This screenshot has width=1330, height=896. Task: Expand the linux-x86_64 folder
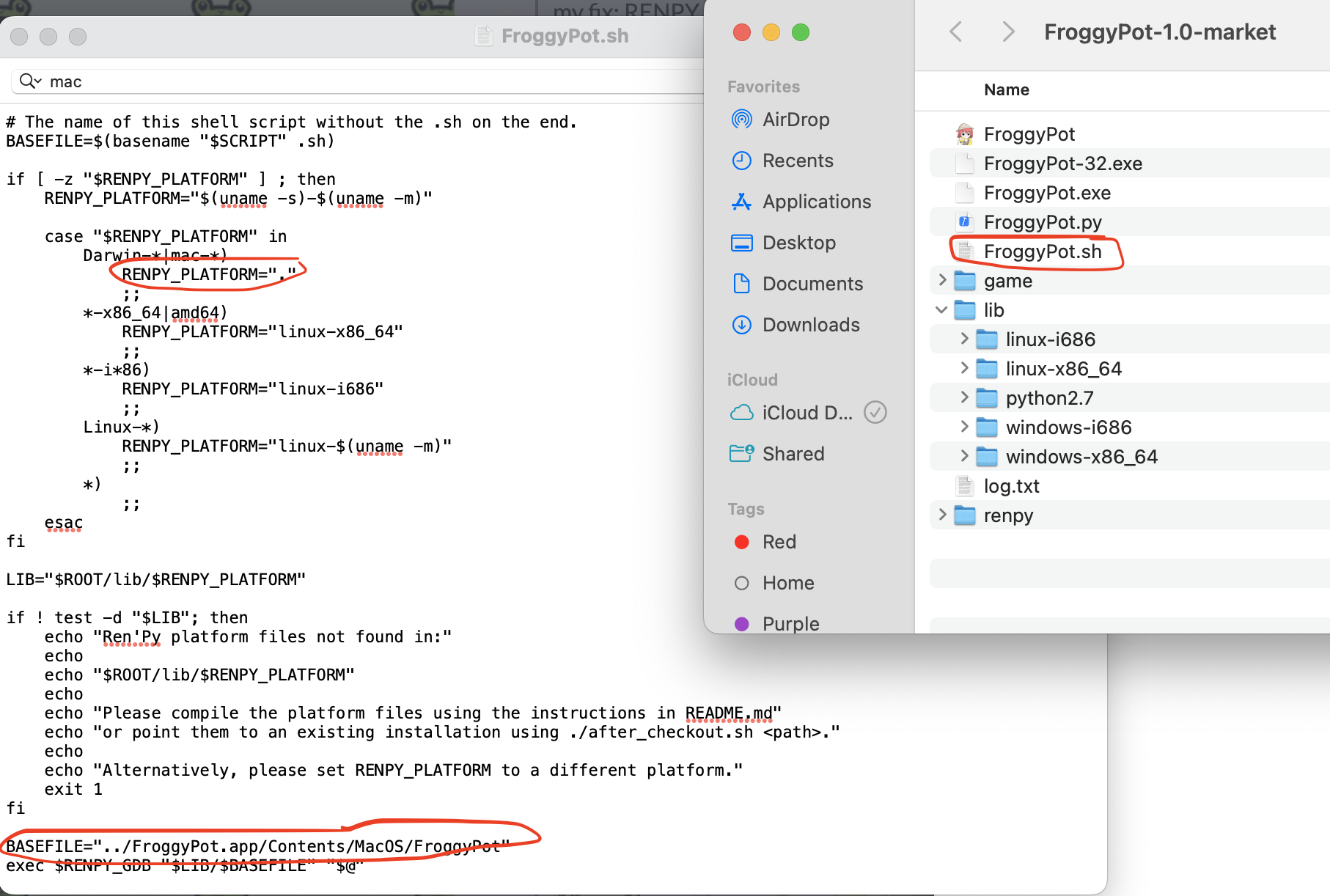964,369
